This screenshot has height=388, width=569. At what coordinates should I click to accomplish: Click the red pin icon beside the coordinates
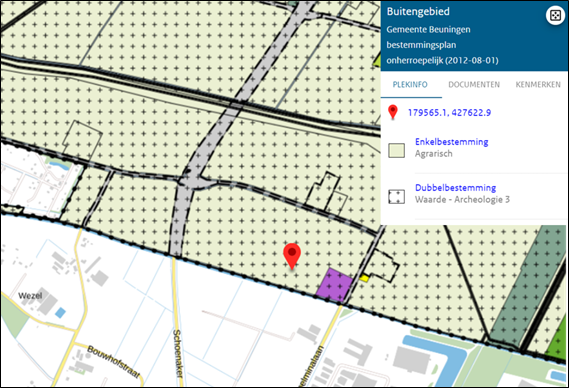pyautogui.click(x=393, y=112)
